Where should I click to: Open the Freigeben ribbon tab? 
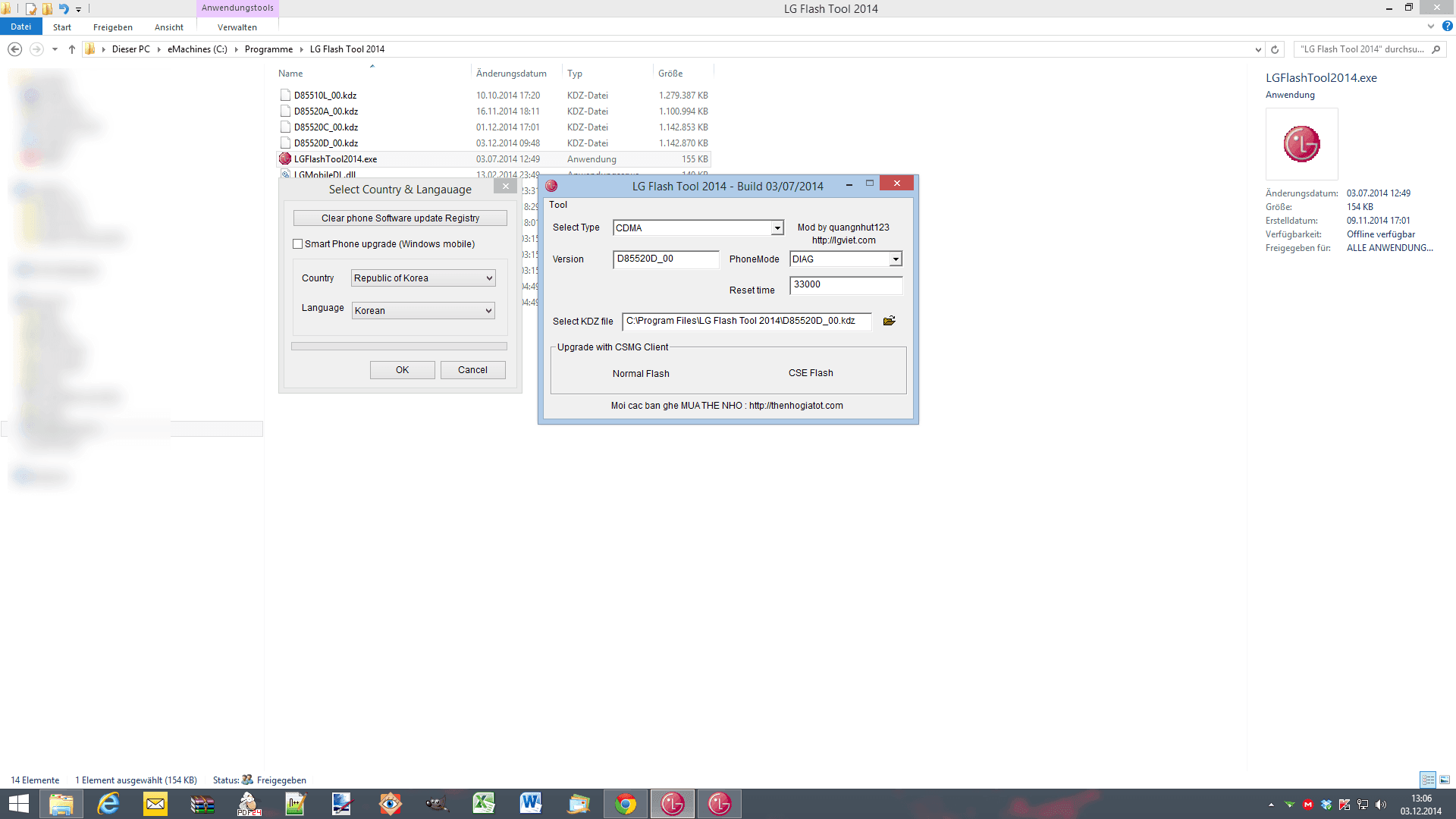(113, 27)
